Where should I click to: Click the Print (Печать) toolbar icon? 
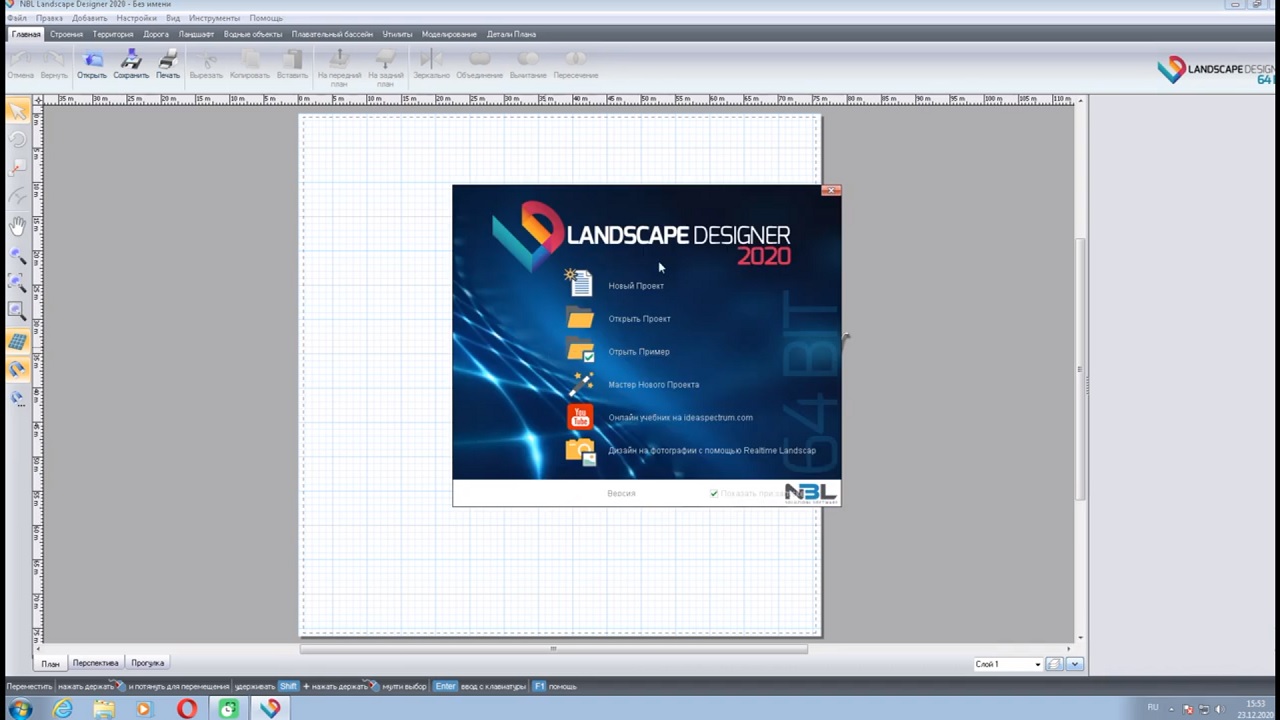click(168, 63)
